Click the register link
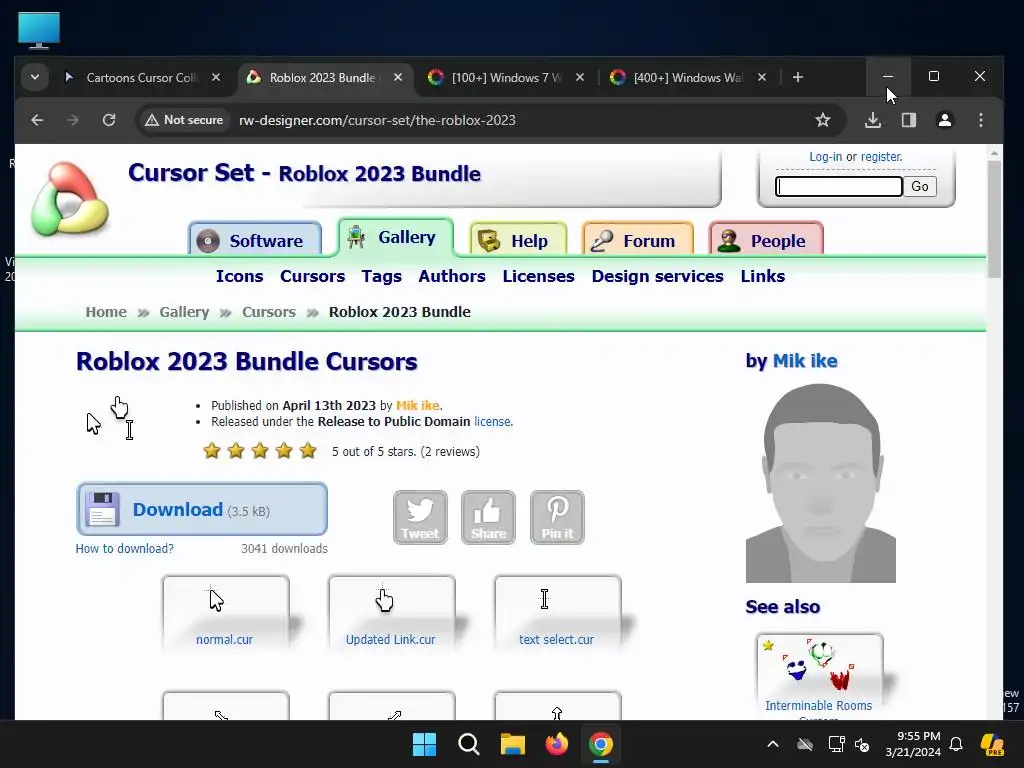1024x768 pixels. click(x=881, y=157)
